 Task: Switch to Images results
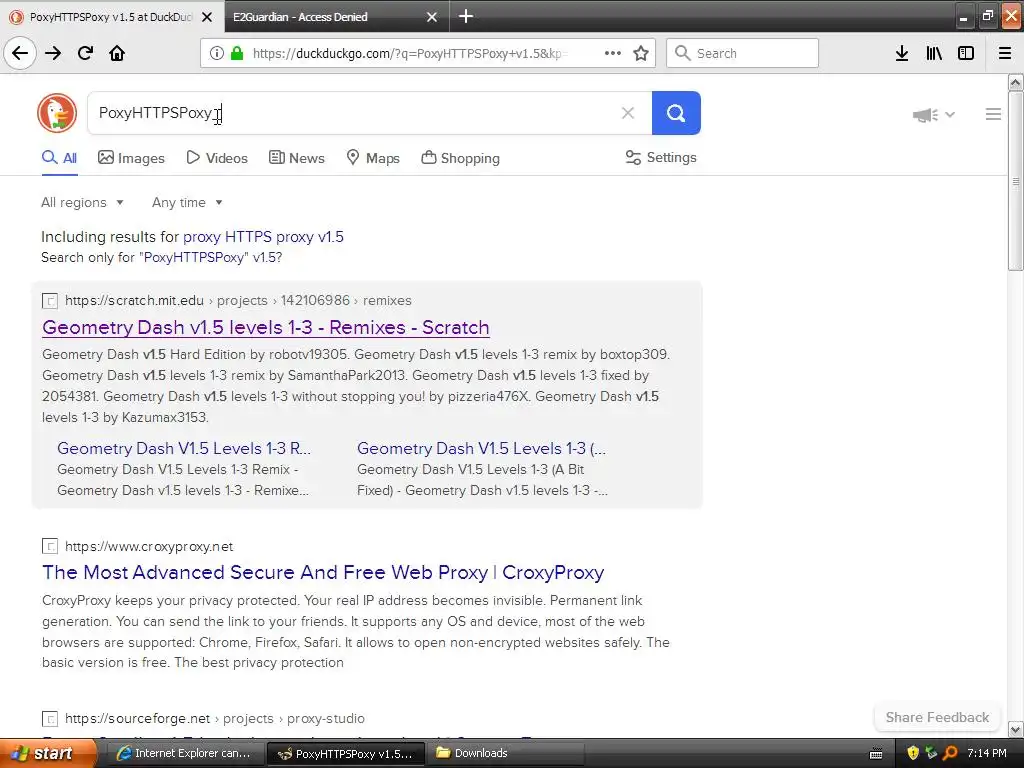pos(131,158)
